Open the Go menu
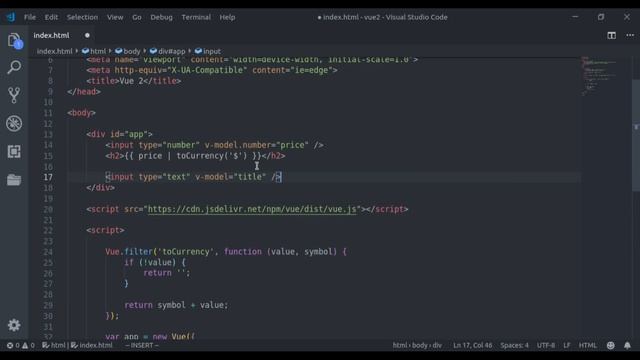 [x=137, y=17]
